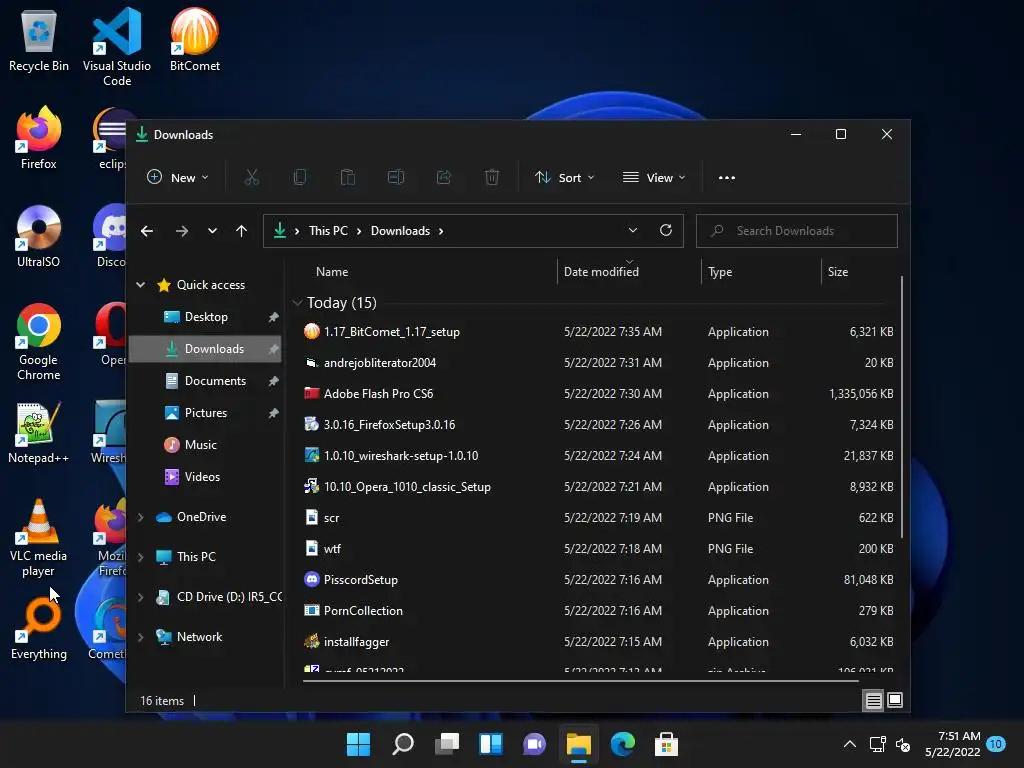This screenshot has width=1024, height=768.
Task: Select the 1.0.10_wireshark-setup-1.0.10 file
Action: (x=598, y=456)
